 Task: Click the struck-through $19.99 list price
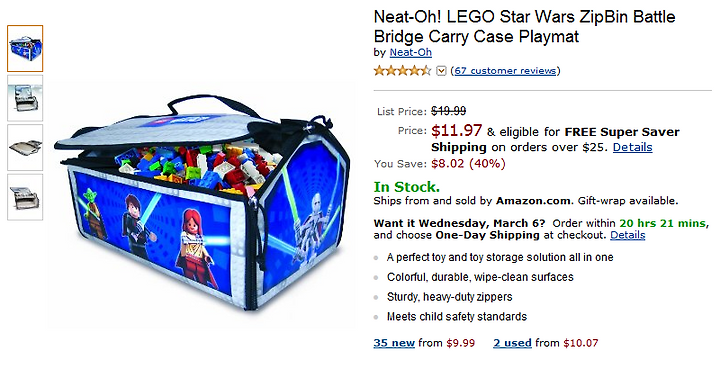(449, 111)
